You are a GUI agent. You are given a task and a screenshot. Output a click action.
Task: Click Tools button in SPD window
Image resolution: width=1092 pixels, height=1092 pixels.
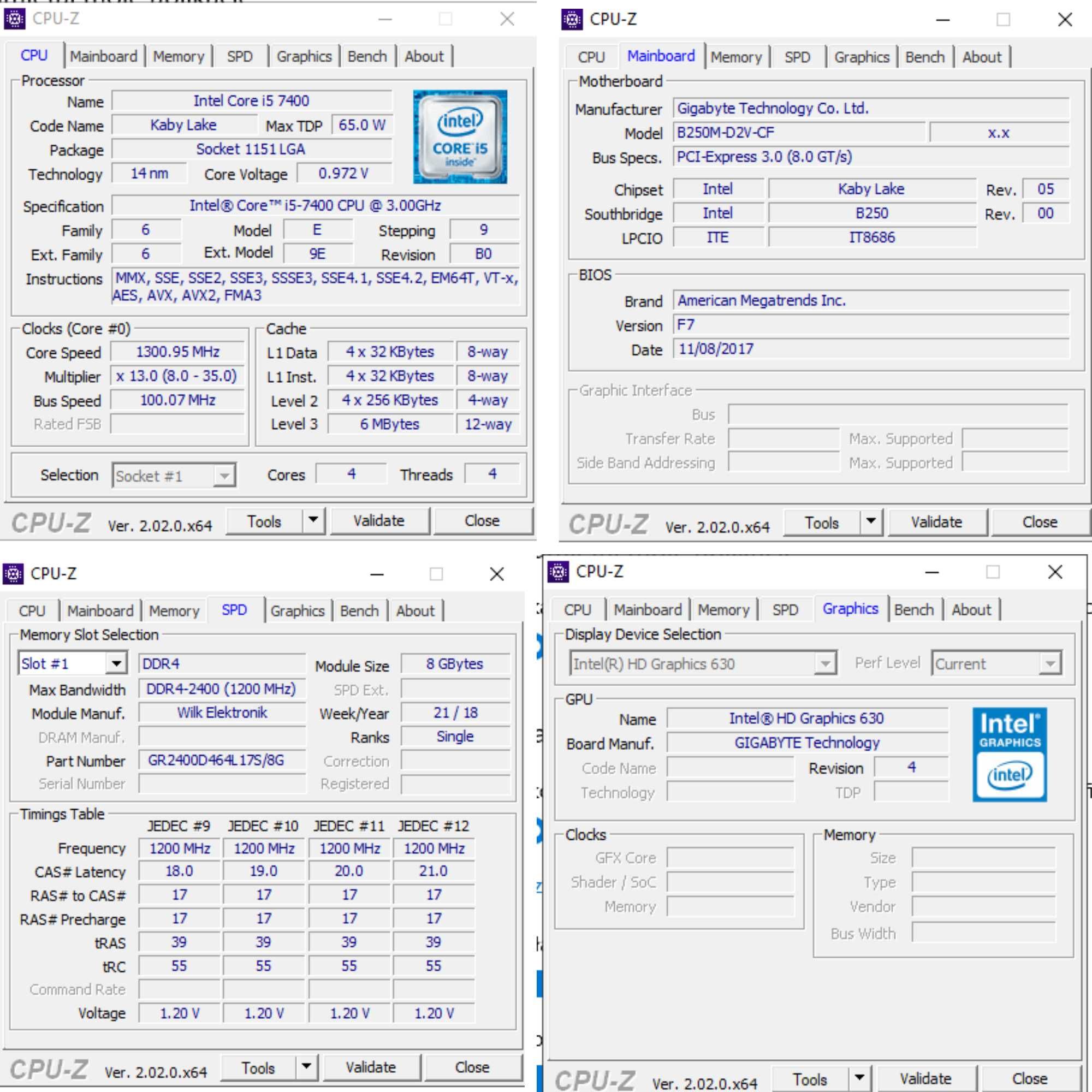click(x=258, y=1067)
